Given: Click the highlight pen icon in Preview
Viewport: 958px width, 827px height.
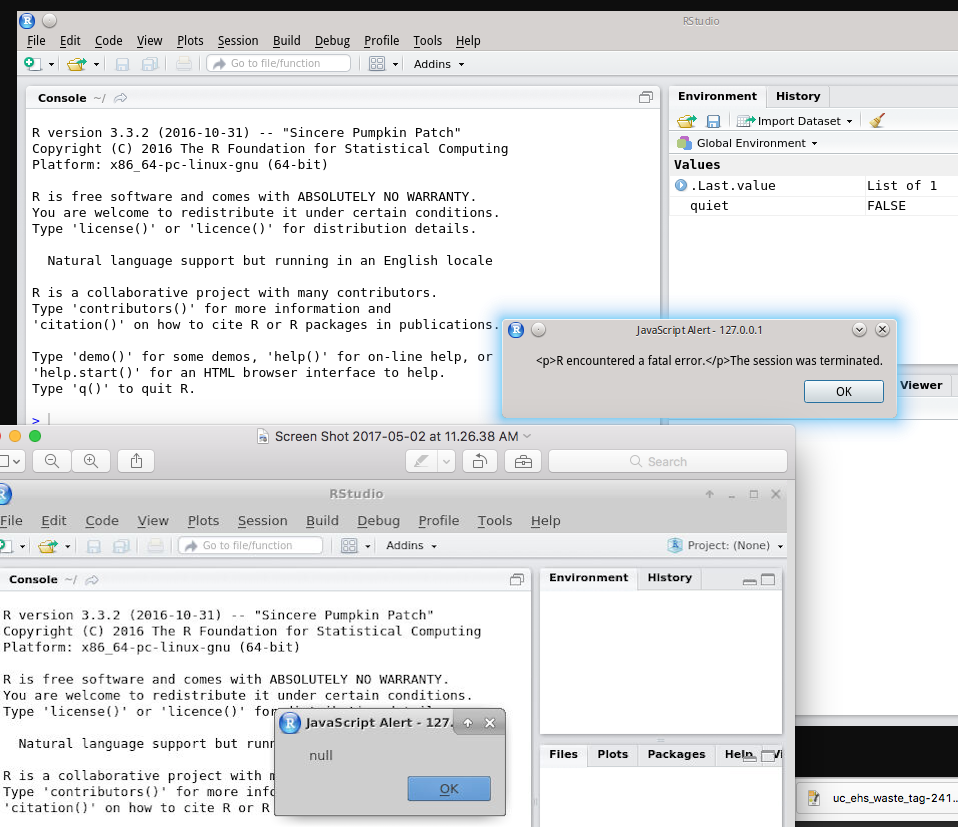Looking at the screenshot, I should tap(422, 461).
